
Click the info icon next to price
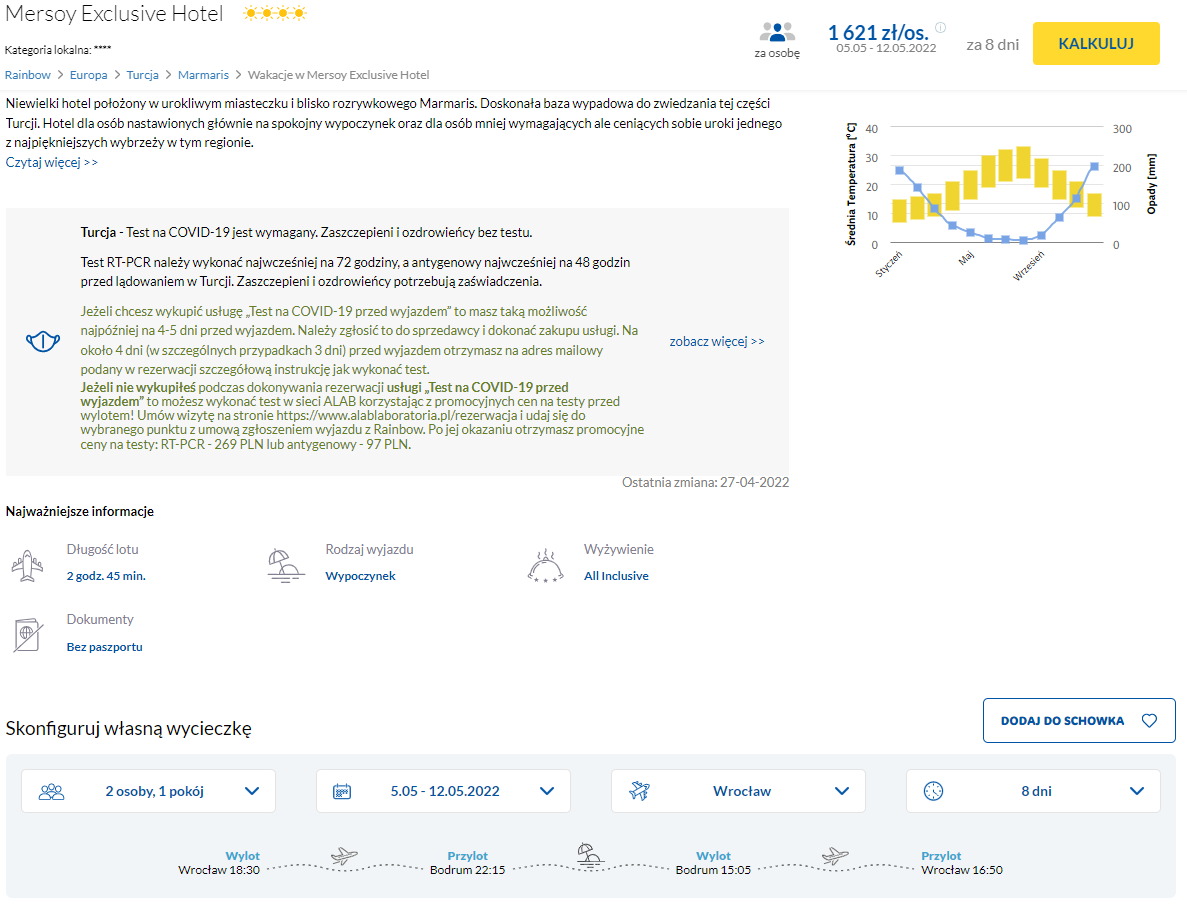click(x=940, y=28)
